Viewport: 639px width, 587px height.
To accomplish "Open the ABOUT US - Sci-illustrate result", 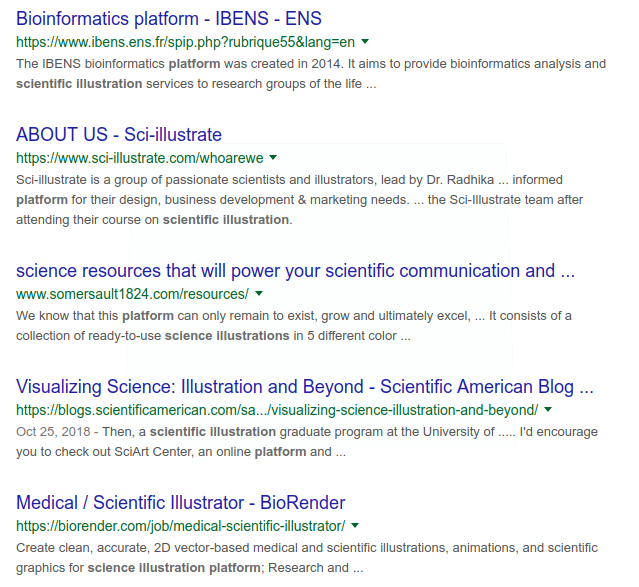I will coord(119,135).
